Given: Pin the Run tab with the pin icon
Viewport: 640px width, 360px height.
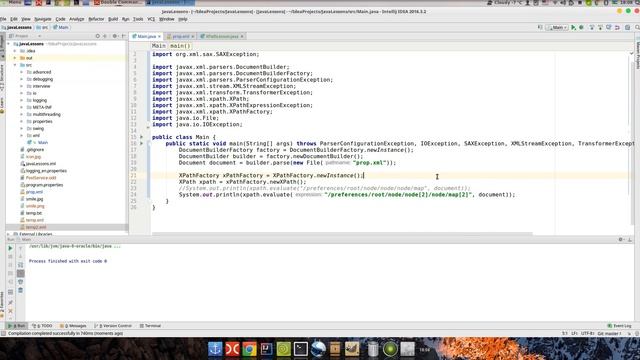Looking at the screenshot, I should (x=11, y=302).
